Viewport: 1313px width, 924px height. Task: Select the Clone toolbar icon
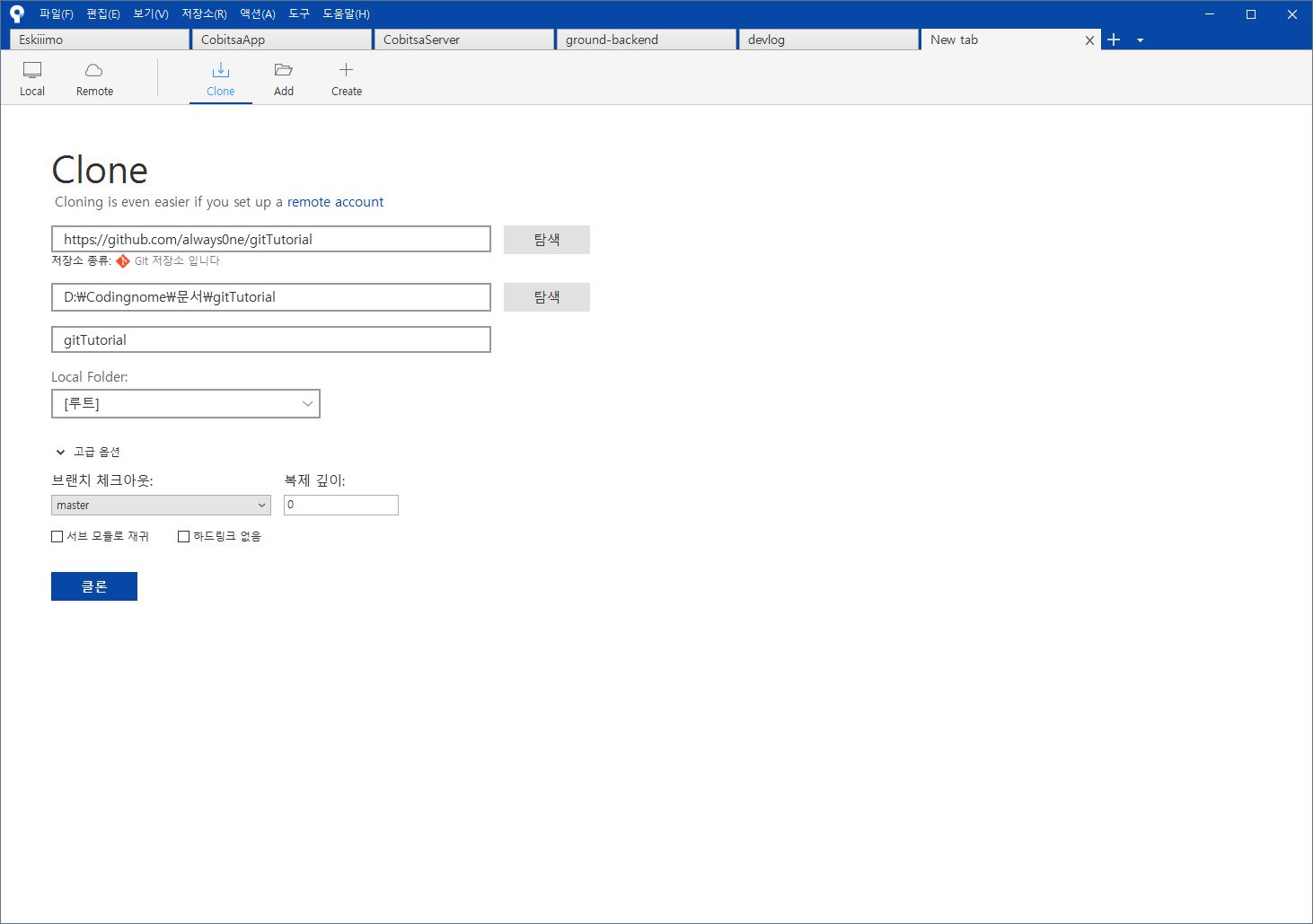(220, 70)
